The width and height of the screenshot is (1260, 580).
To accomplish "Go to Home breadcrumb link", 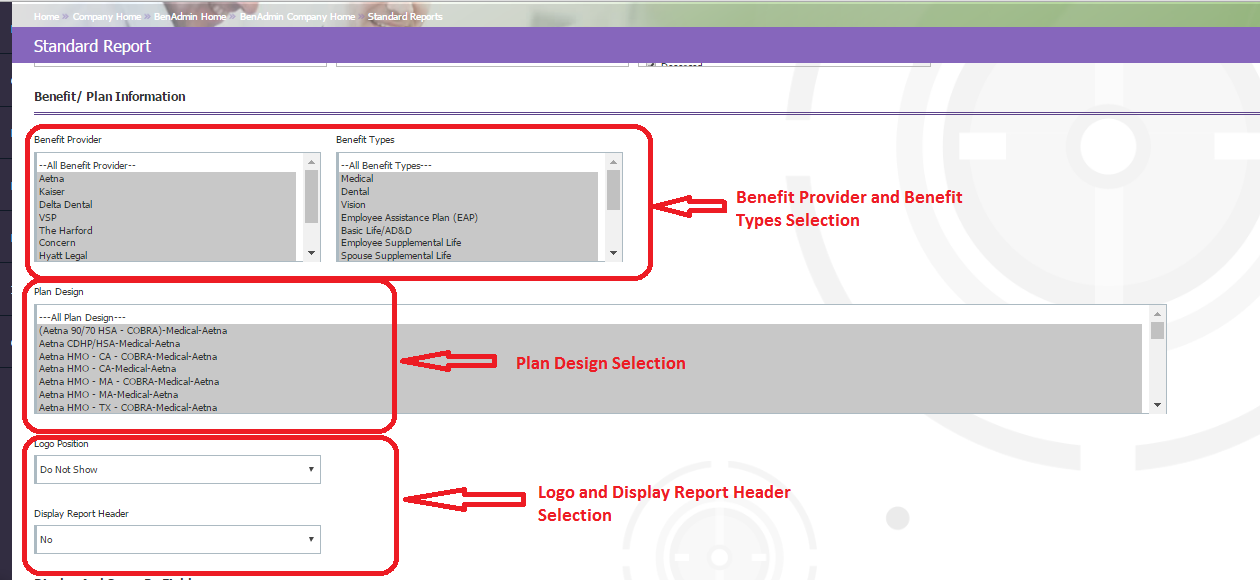I will point(46,17).
